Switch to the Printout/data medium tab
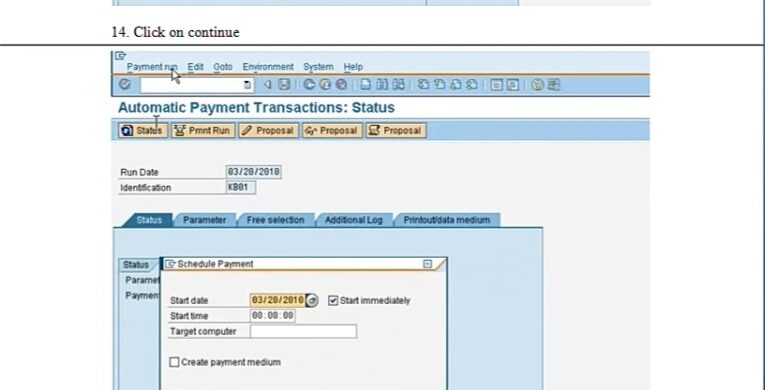Image resolution: width=765 pixels, height=390 pixels. coord(446,220)
